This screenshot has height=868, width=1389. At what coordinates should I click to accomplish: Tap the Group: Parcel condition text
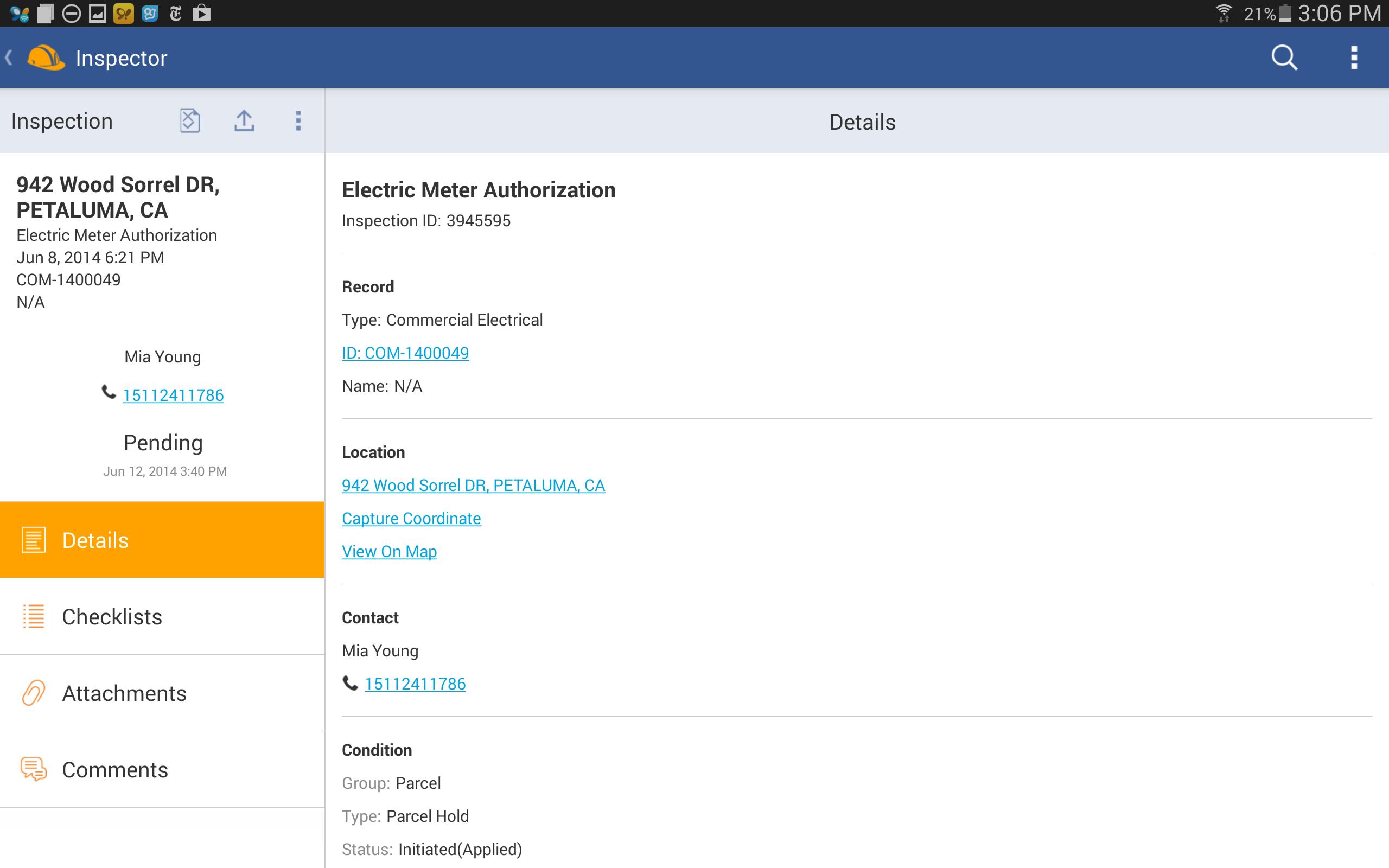tap(391, 783)
